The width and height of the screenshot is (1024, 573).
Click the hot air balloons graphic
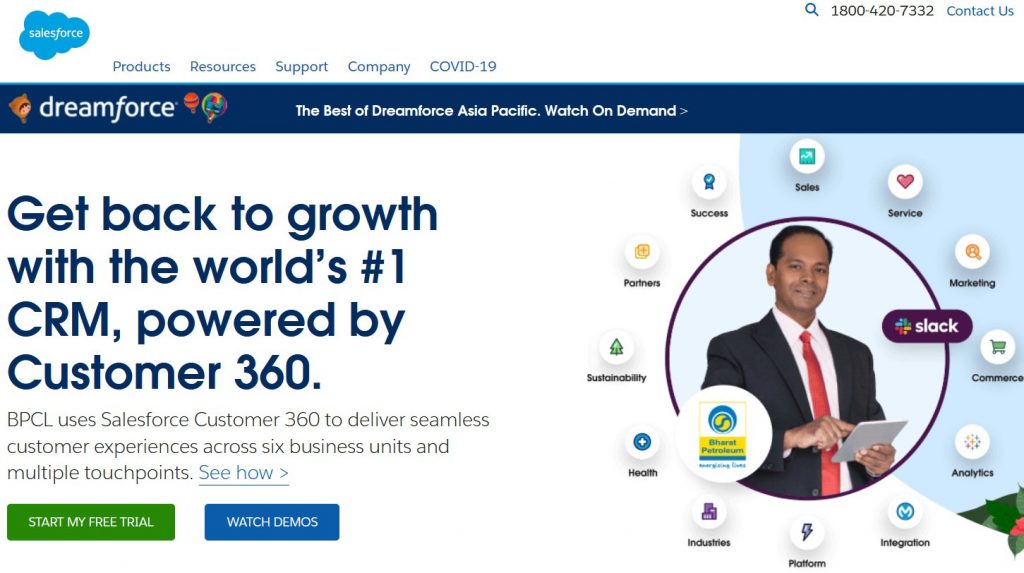coord(205,106)
